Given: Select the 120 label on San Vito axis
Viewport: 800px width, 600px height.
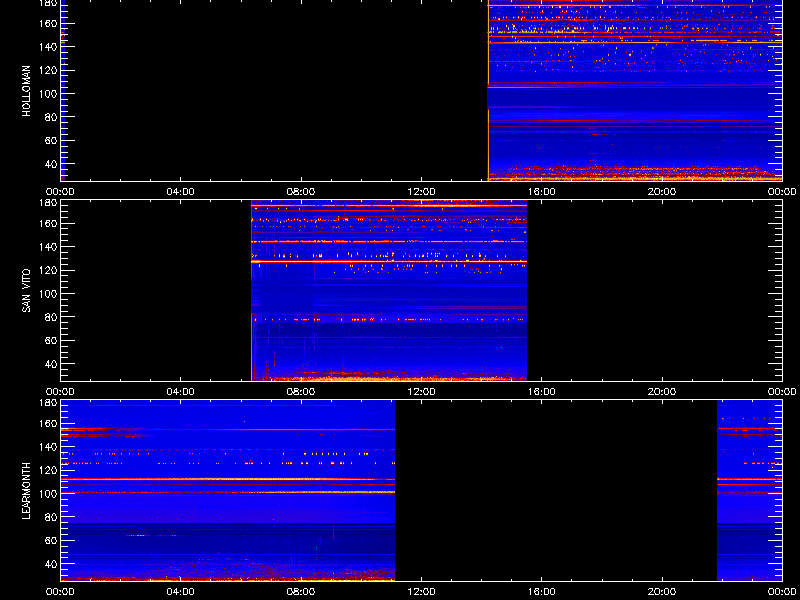Looking at the screenshot, I should 48,270.
